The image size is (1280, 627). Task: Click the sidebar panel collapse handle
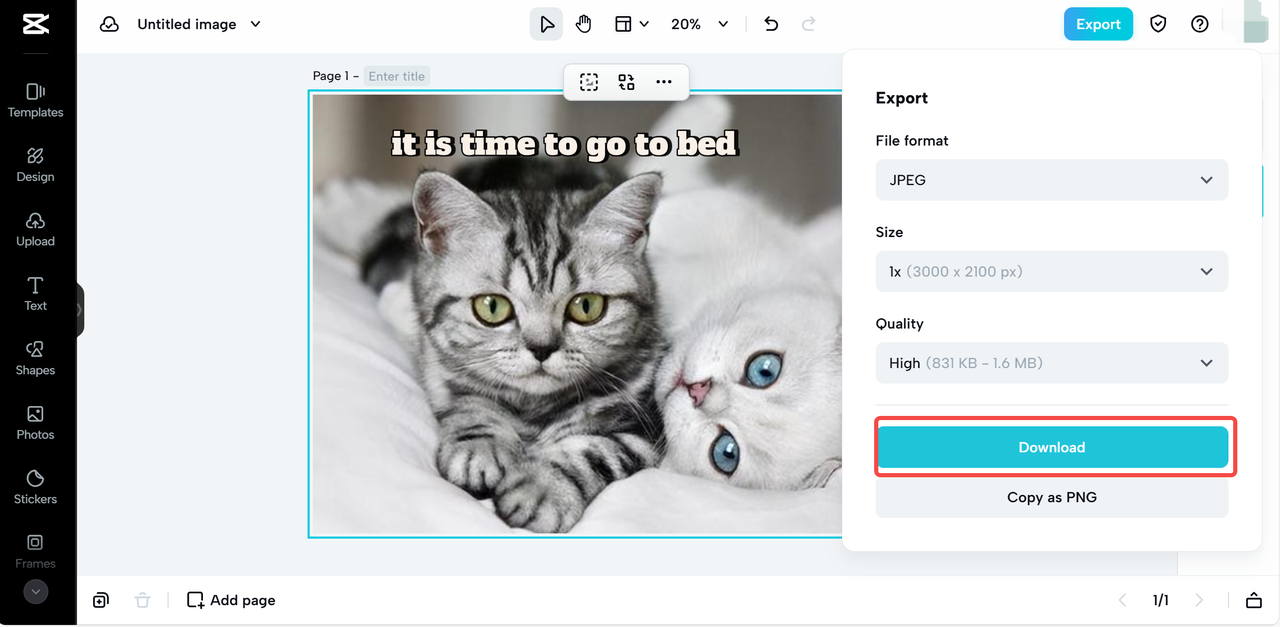coord(80,310)
